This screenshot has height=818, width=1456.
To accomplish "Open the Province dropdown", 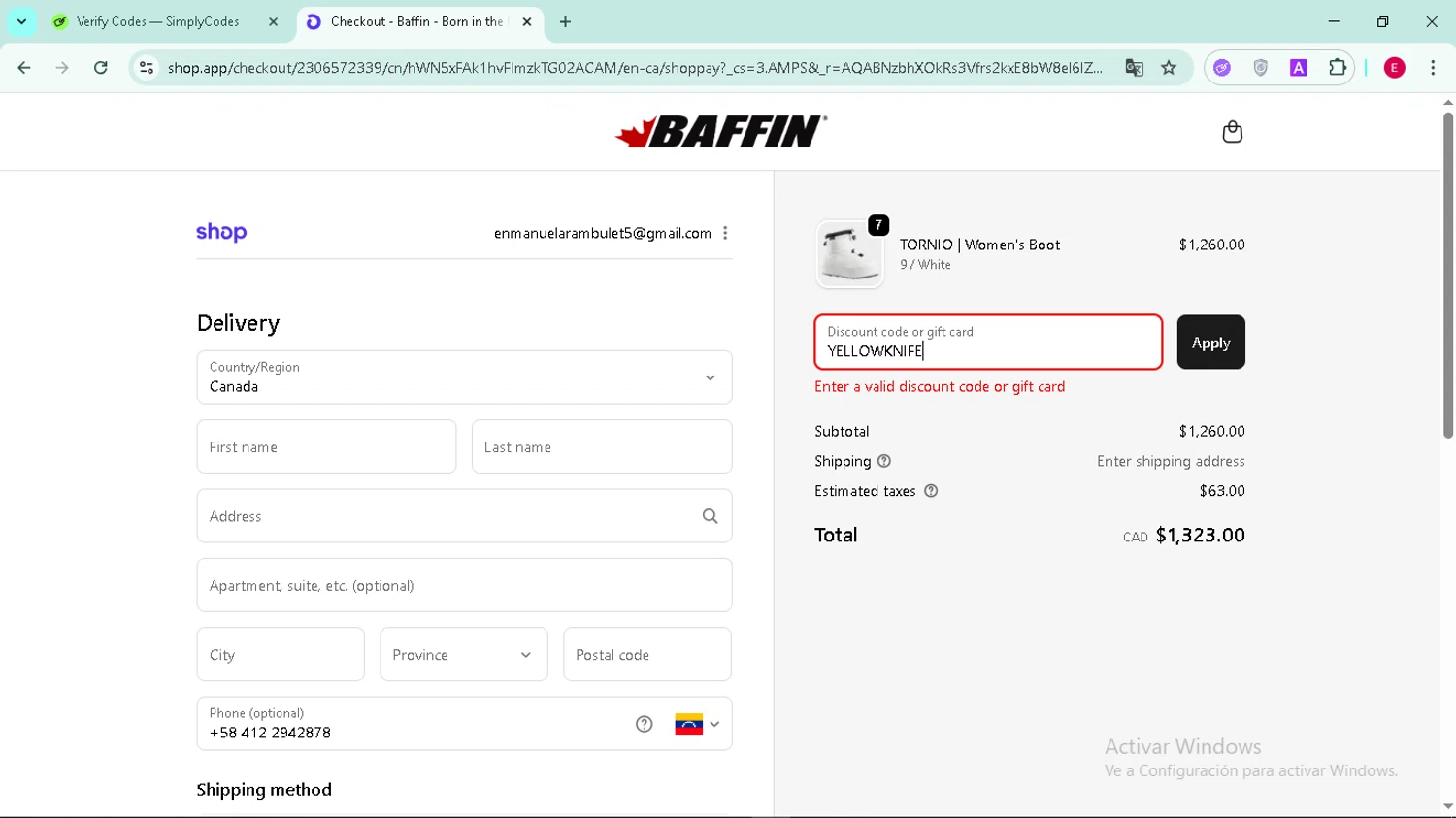I will (464, 655).
